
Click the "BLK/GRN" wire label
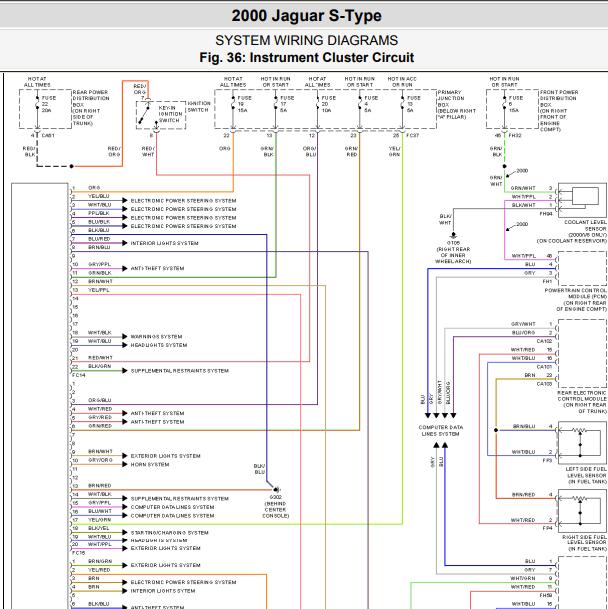click(x=99, y=367)
